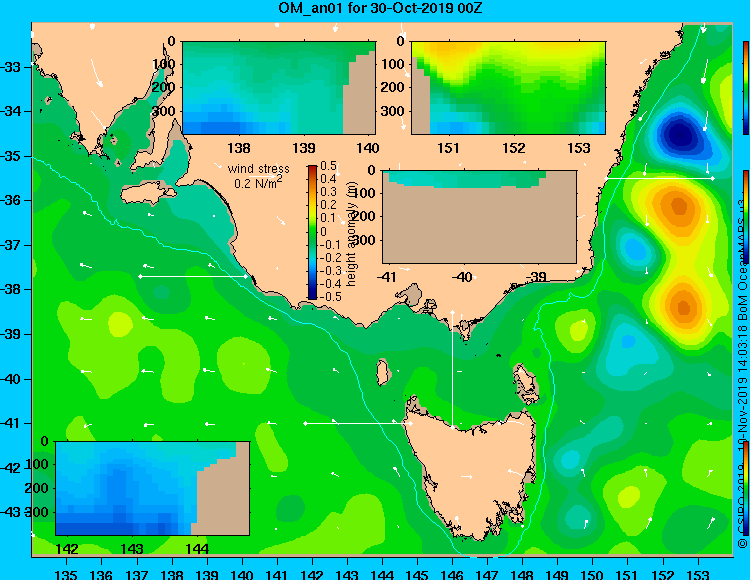Click the '139' label in the 138–140 inset
Image resolution: width=750 pixels, height=580 pixels.
tap(304, 148)
